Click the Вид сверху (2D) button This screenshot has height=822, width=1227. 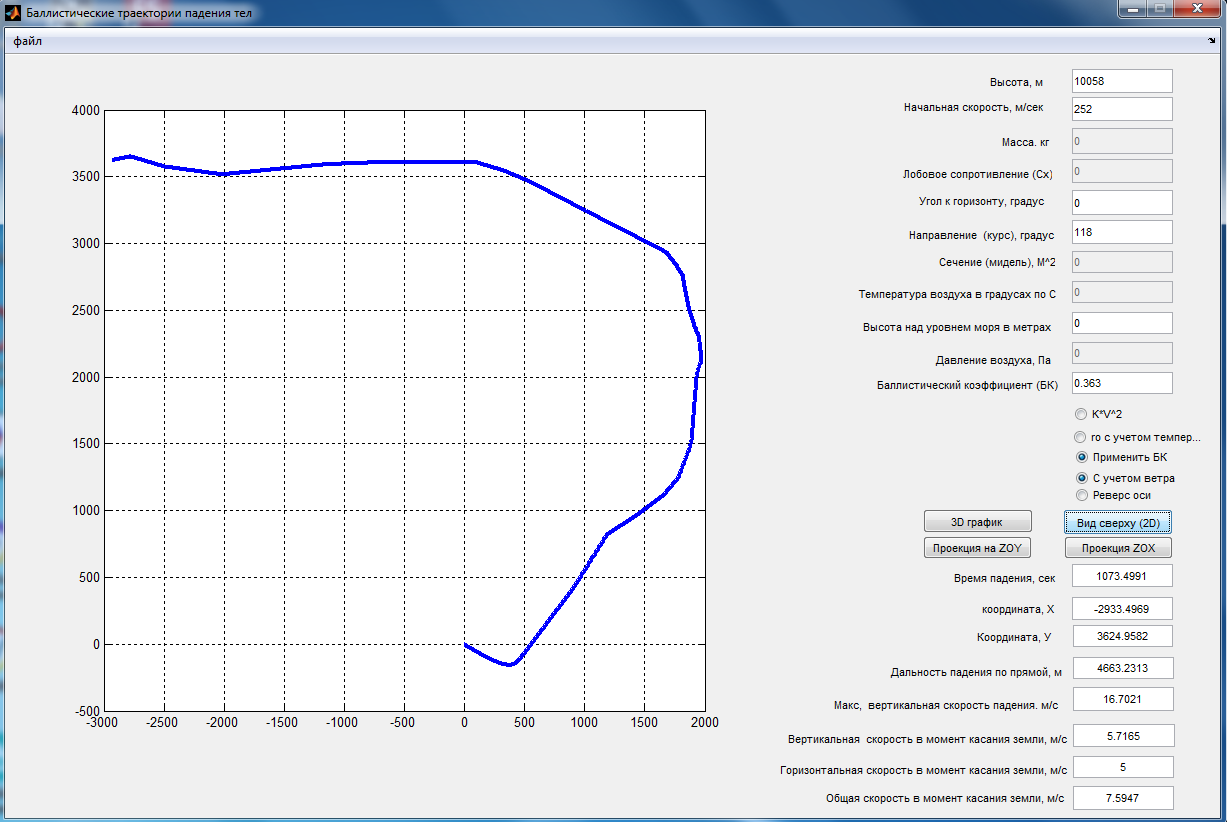(x=1118, y=522)
